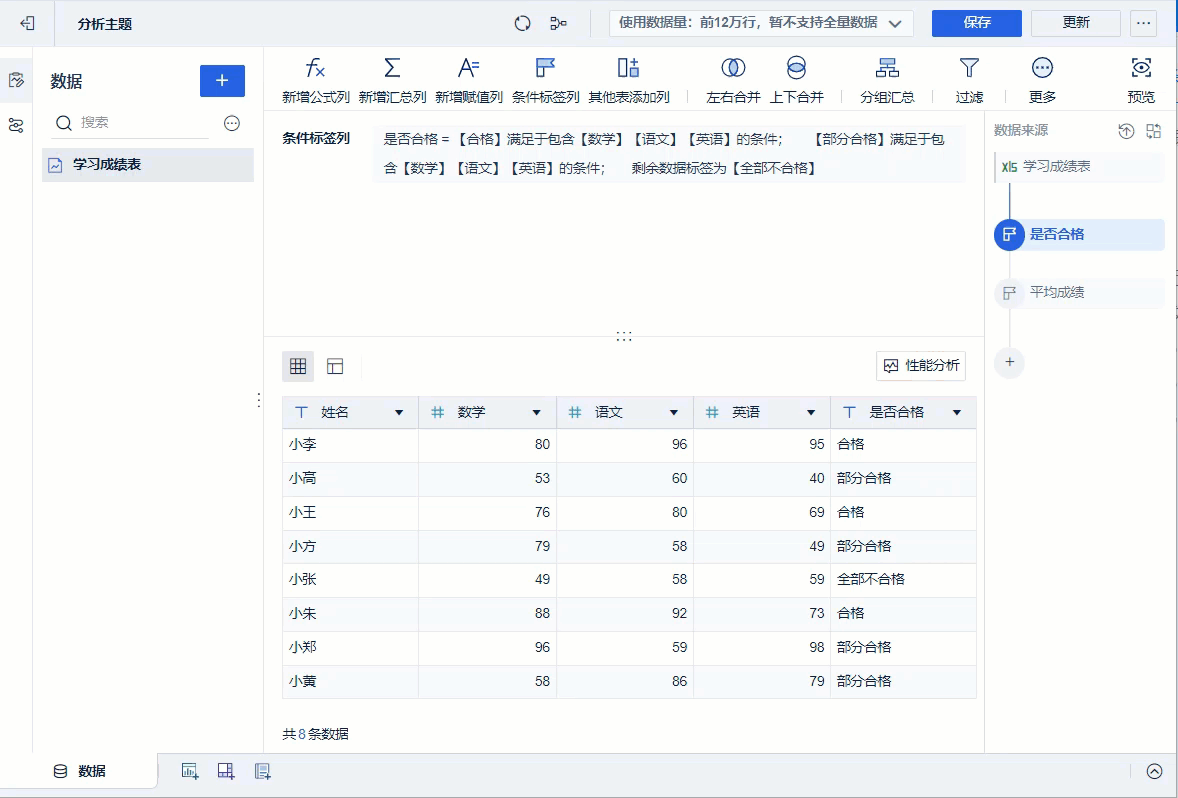Click 新增公式列 toolbar tool
The height and width of the screenshot is (798, 1178).
pyautogui.click(x=316, y=80)
